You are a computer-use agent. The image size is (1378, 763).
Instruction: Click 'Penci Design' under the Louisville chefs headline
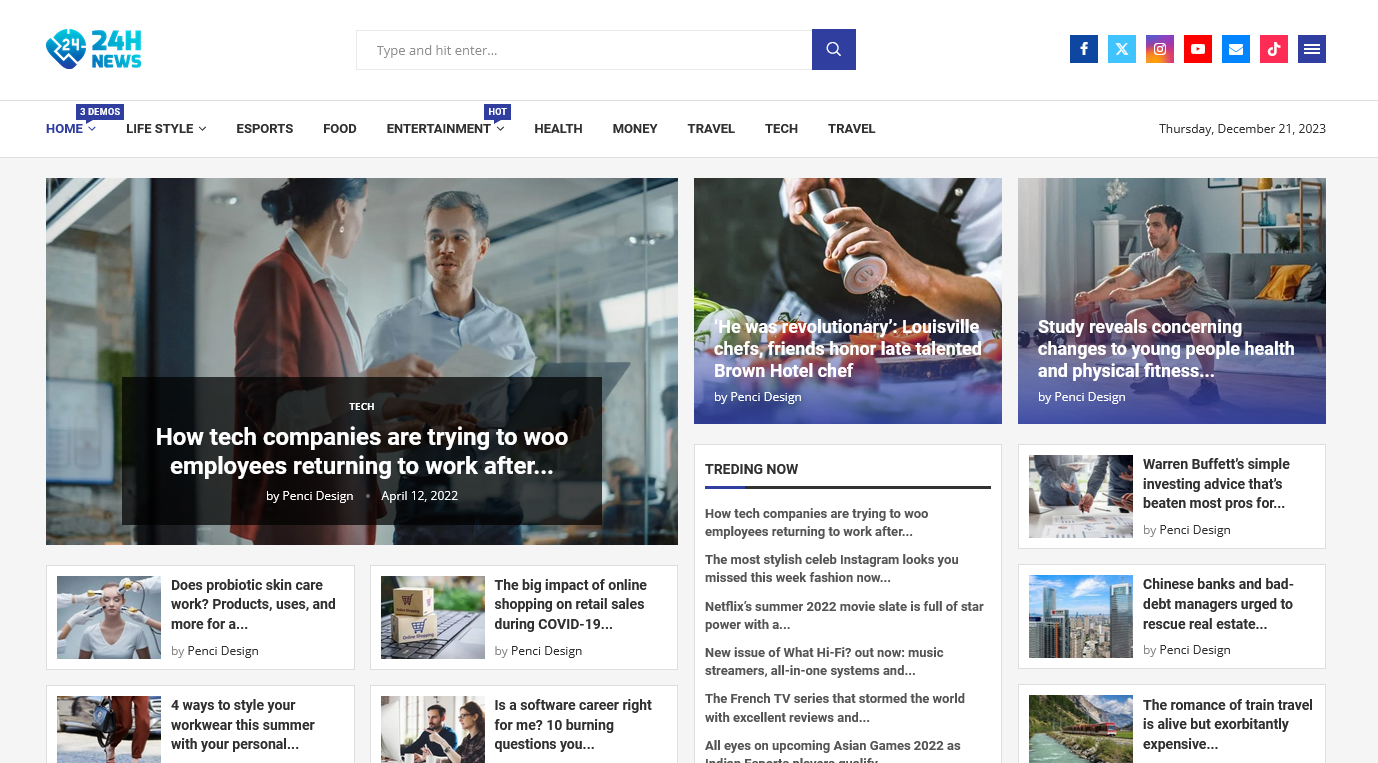766,397
